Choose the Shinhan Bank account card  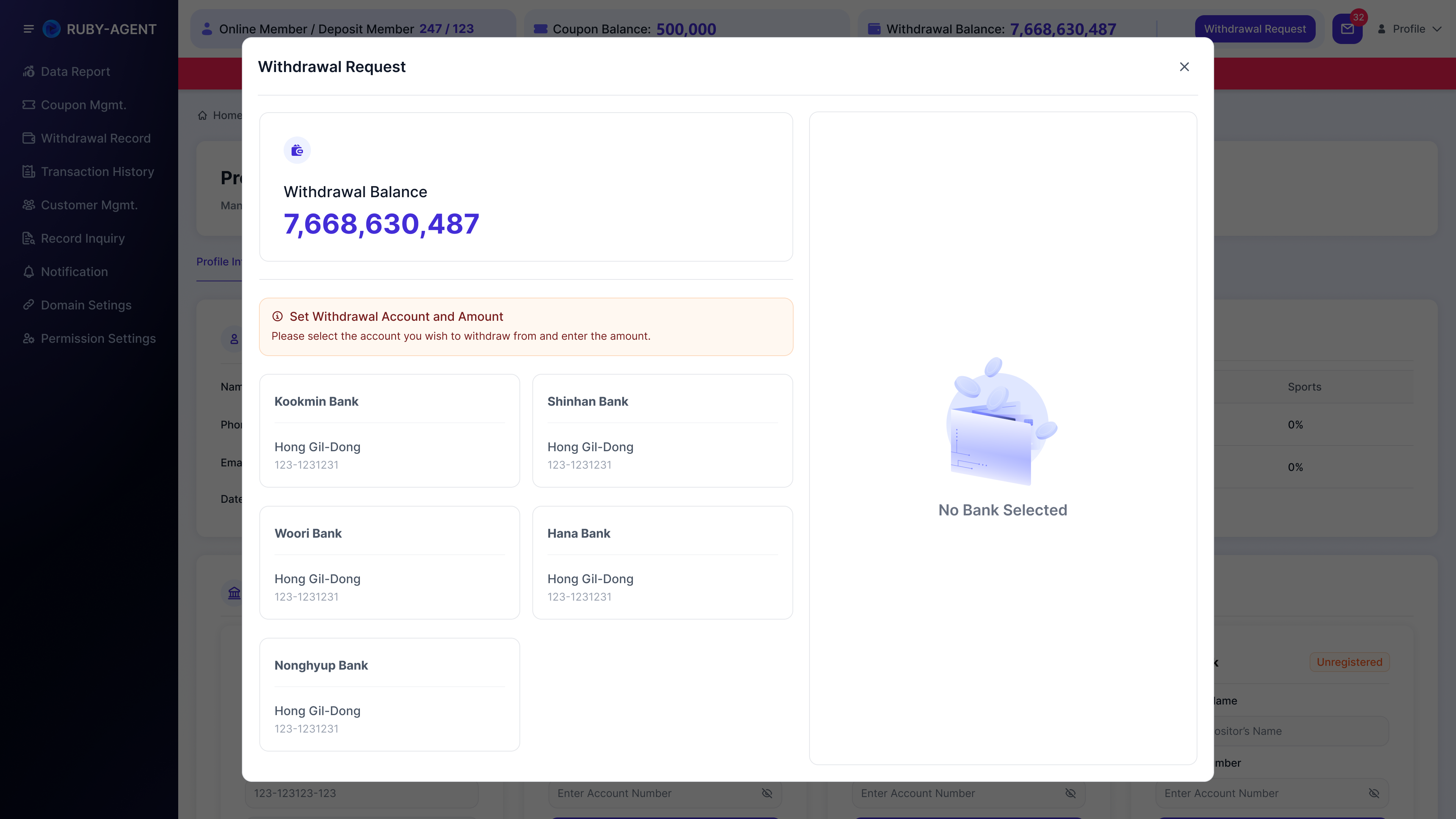662,431
